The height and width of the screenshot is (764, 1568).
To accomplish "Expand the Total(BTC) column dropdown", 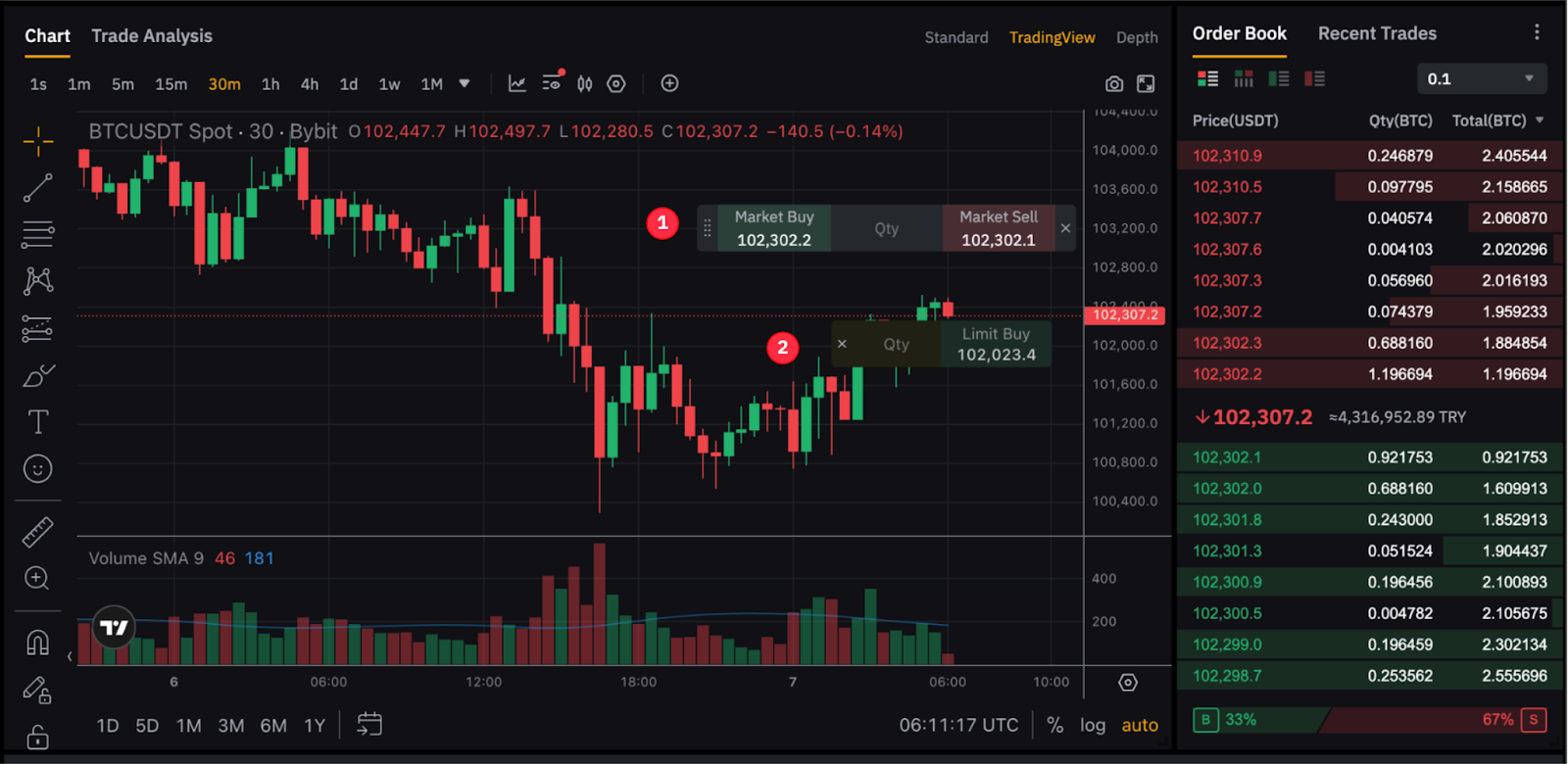I will (1540, 120).
